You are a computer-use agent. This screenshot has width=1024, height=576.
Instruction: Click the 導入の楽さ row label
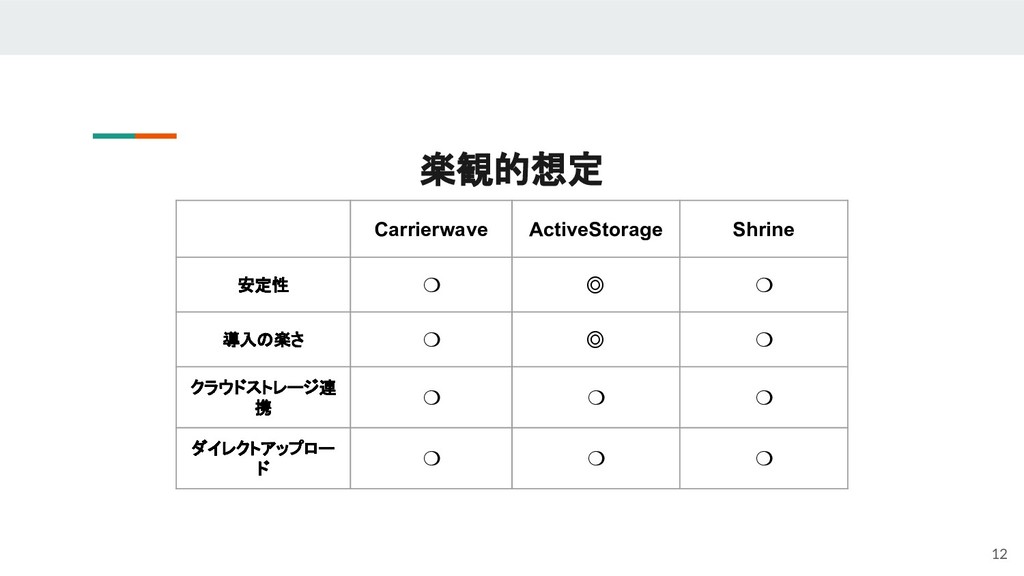click(263, 340)
